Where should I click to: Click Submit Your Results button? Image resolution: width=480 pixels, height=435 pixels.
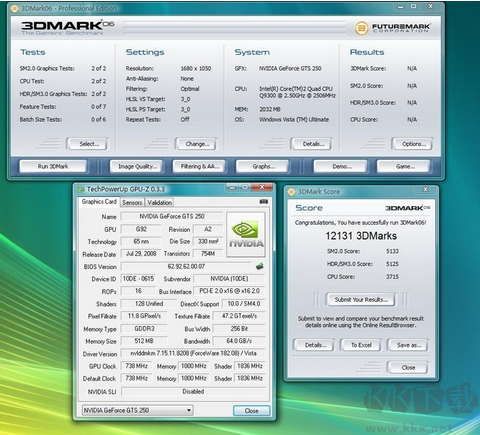coord(361,299)
